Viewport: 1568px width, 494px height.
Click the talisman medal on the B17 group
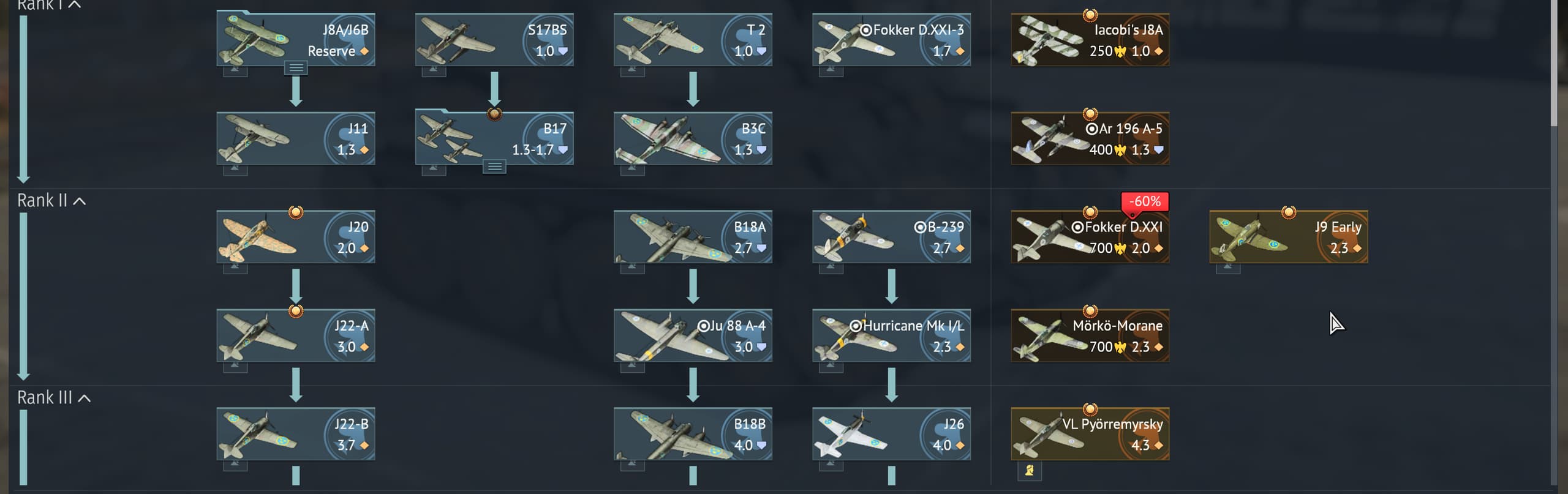(x=494, y=113)
